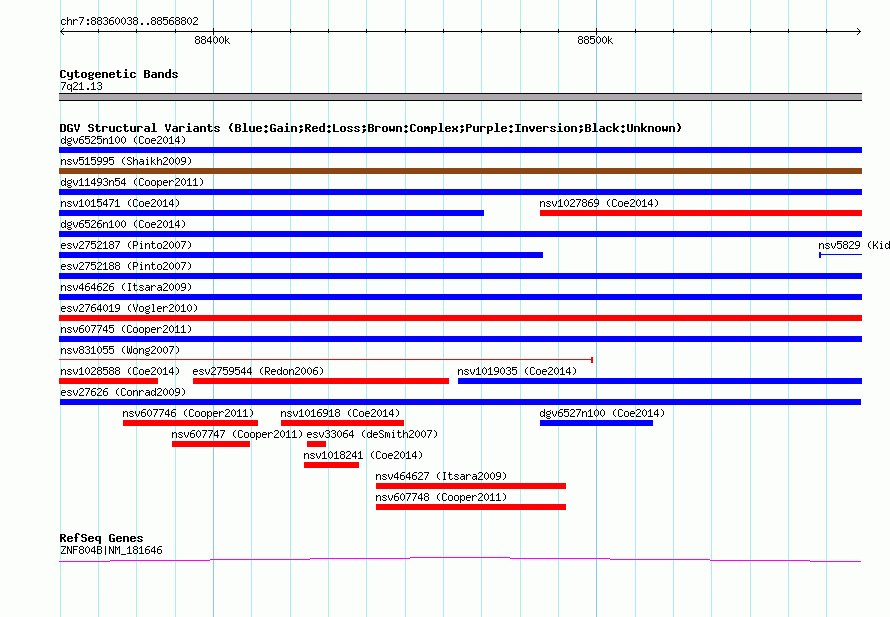The height and width of the screenshot is (617, 890).
Task: Select the blue dgv6527n100 (Coe2014) bar
Action: coord(597,423)
